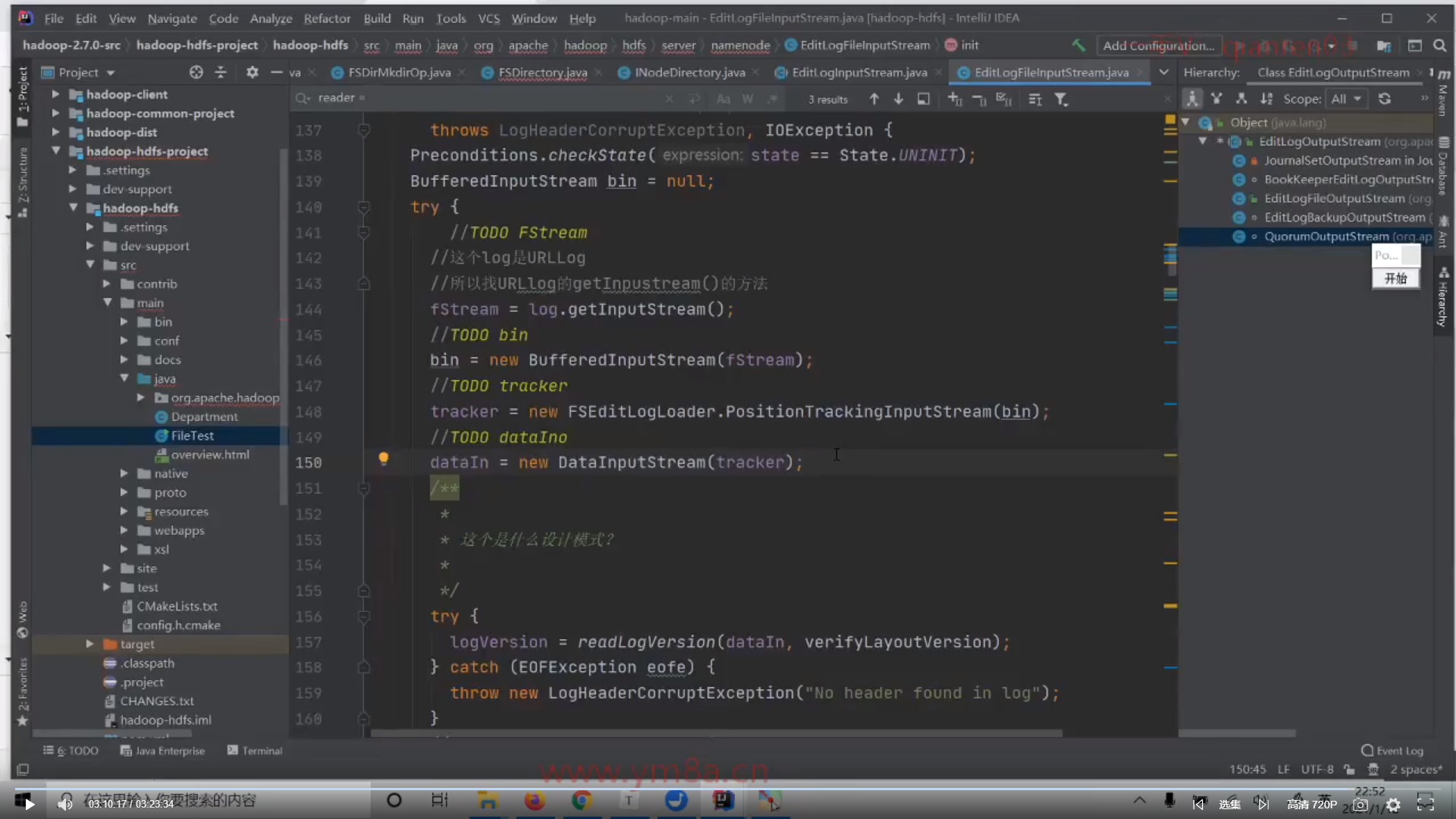
Task: Click locate/scroll-from-source target icon
Action: (x=196, y=72)
